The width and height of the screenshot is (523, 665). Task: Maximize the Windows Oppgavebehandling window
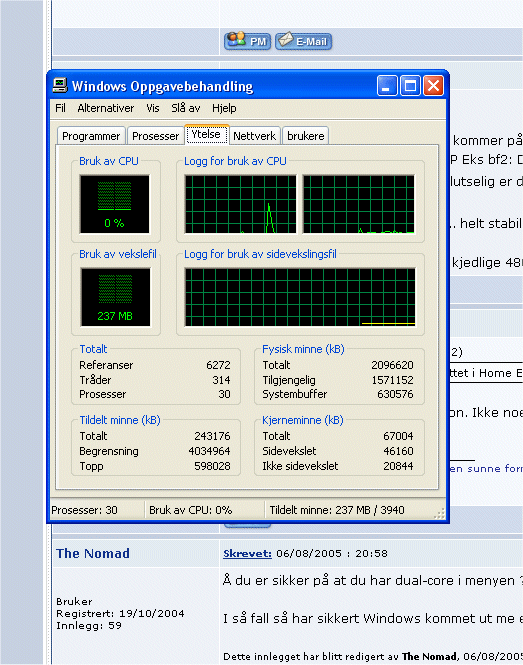[410, 86]
